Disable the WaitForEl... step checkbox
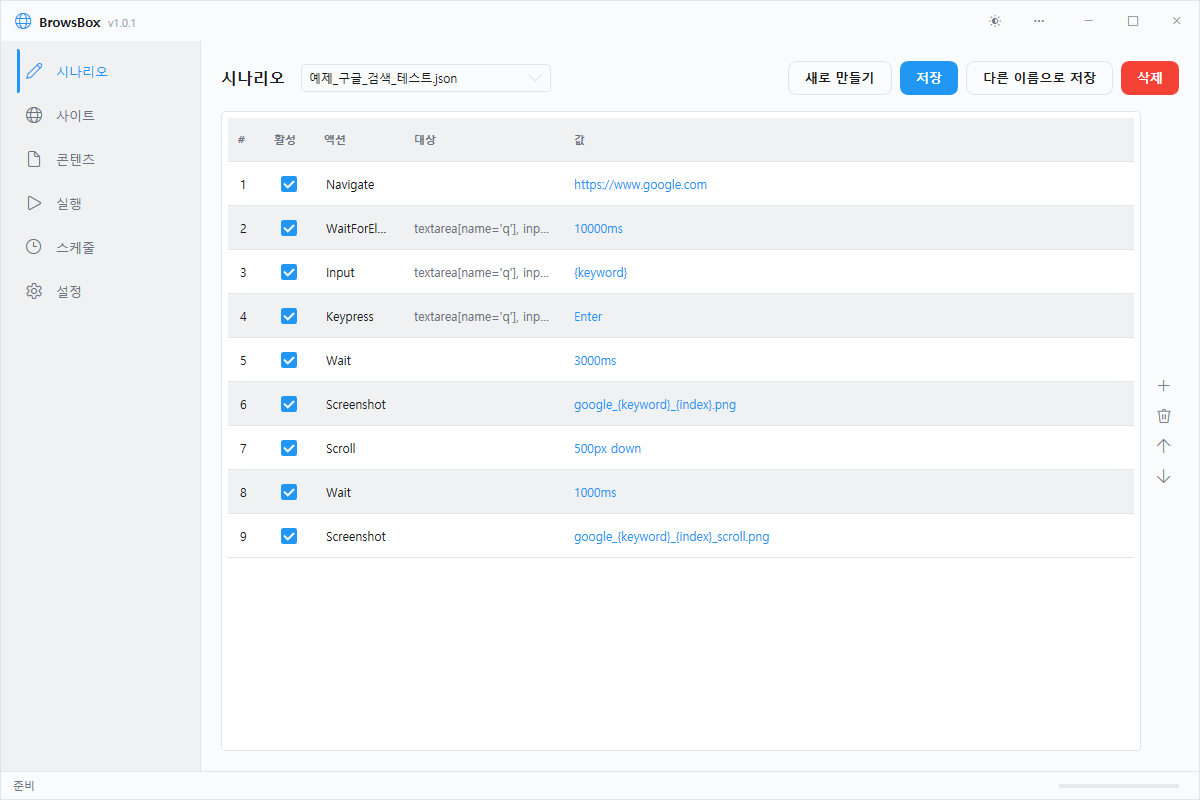1200x800 pixels. click(x=289, y=228)
